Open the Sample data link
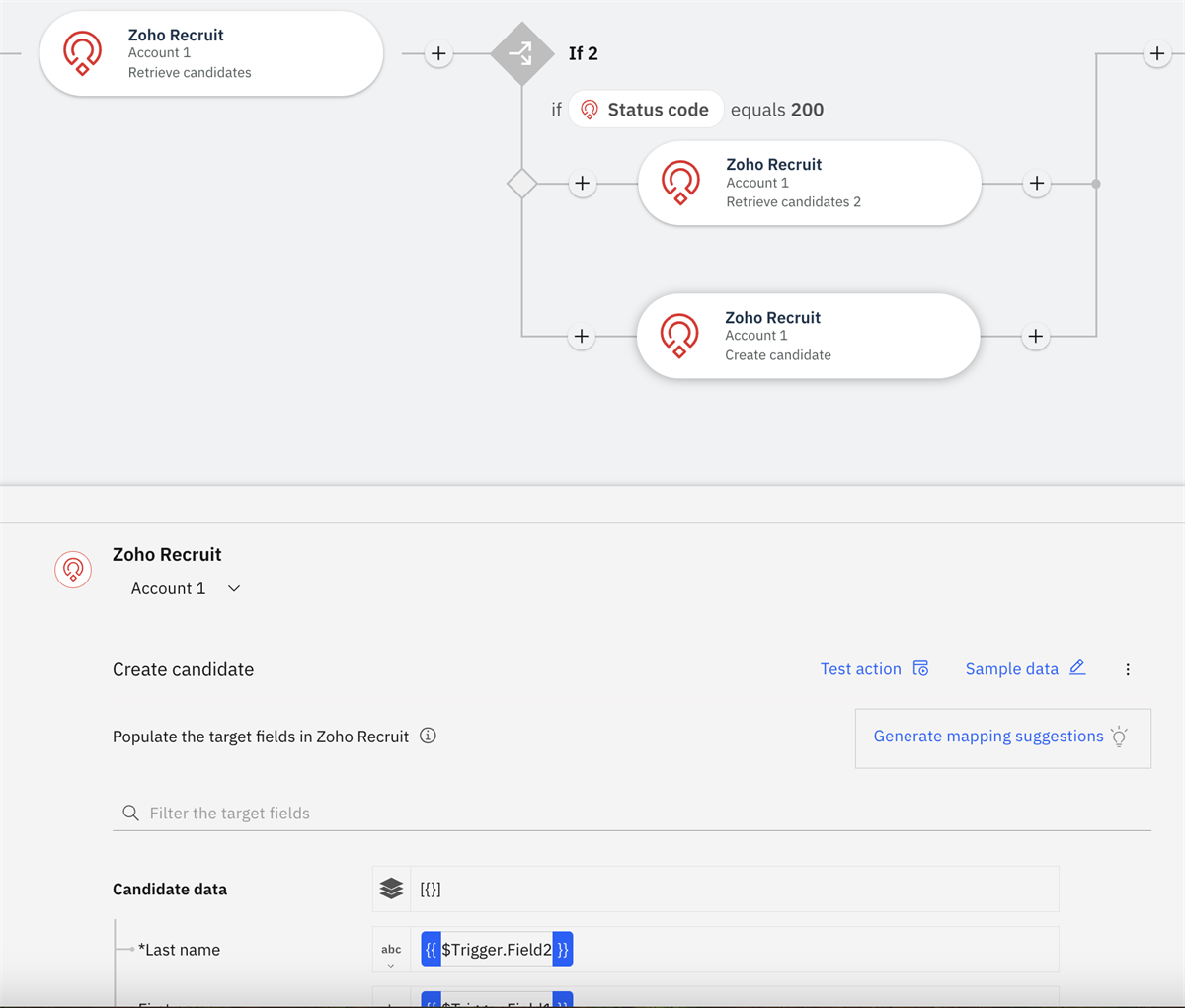Screen dimensions: 1185x1008 coord(1011,669)
